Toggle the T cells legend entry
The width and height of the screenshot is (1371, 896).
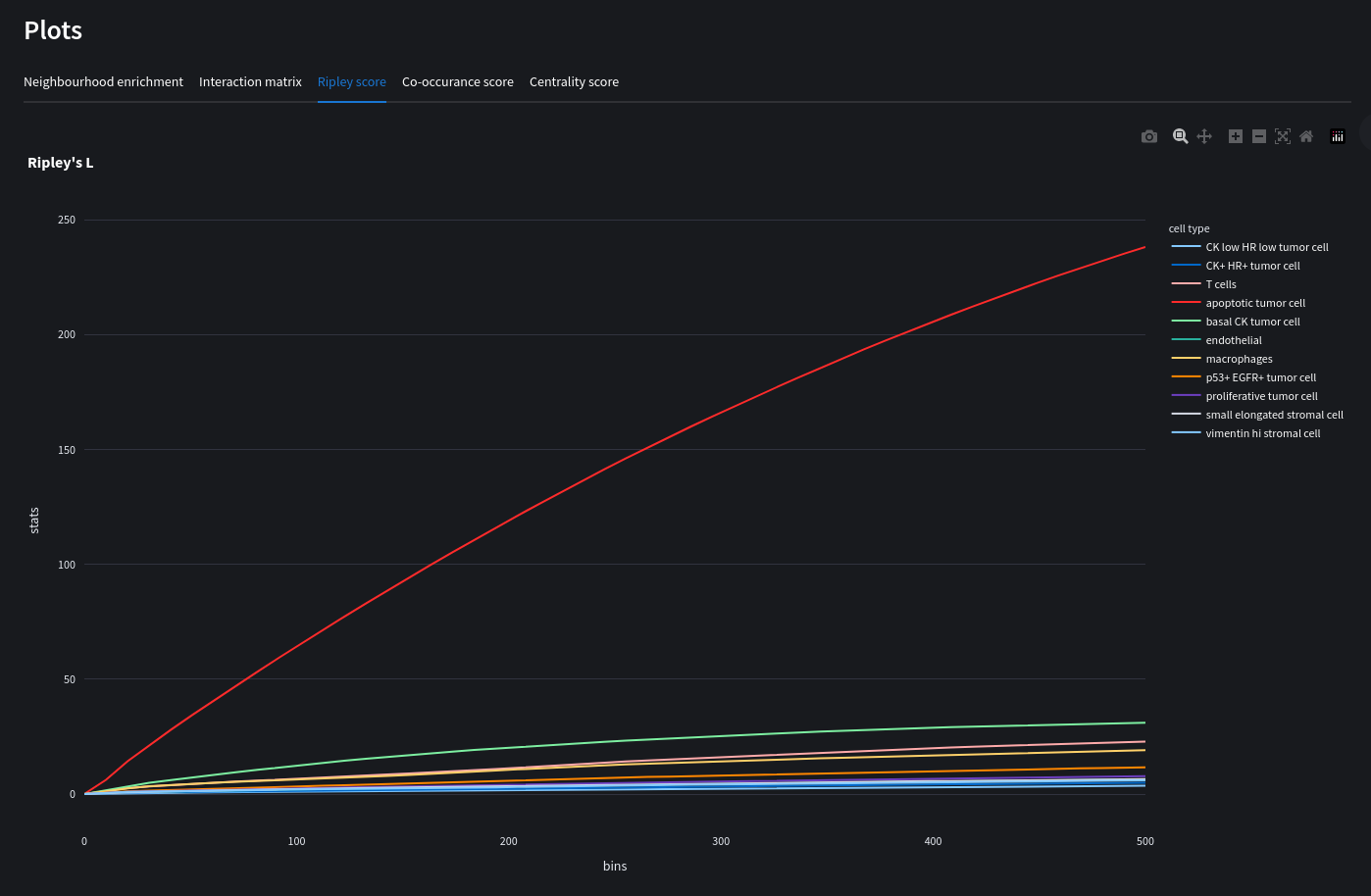pyautogui.click(x=1204, y=284)
